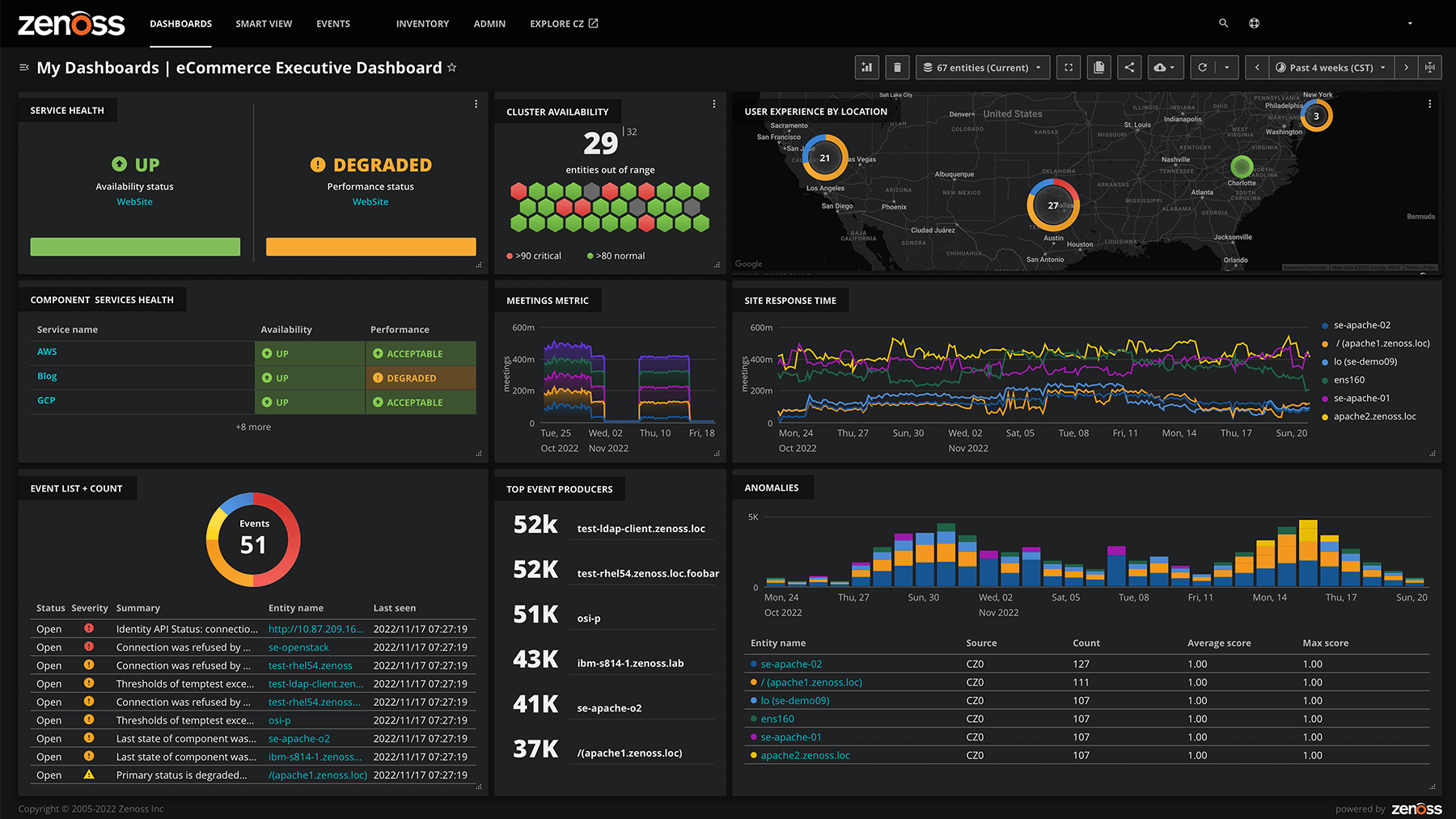Show +8 more component services
The height and width of the screenshot is (819, 1456).
click(x=253, y=427)
